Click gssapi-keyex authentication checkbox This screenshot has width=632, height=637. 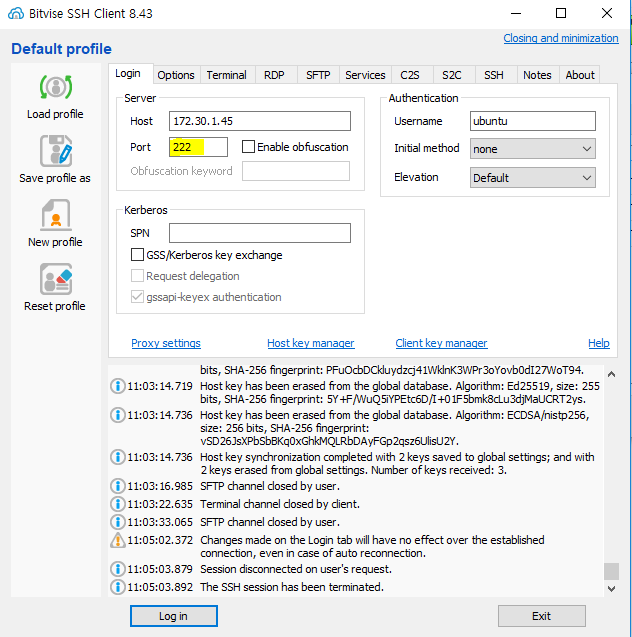(137, 297)
